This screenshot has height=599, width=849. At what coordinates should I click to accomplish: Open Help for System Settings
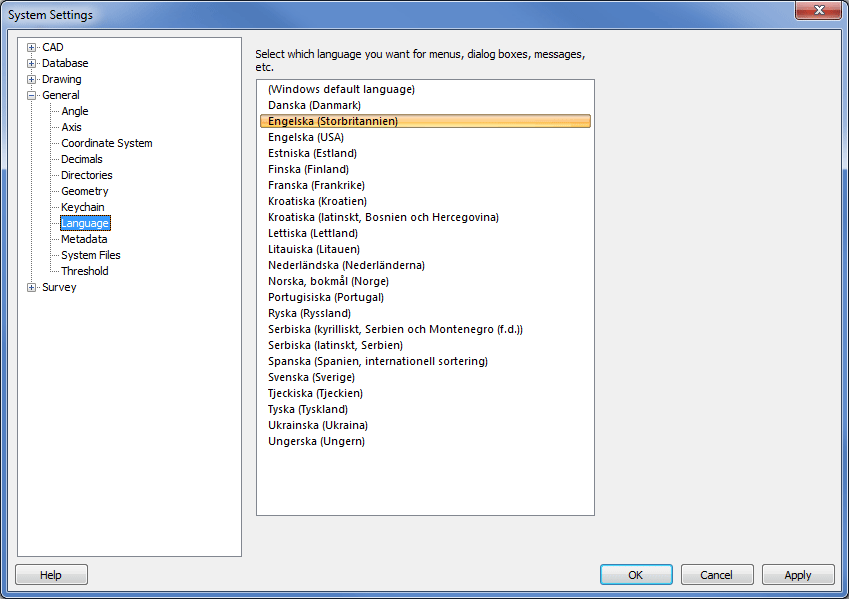[51, 575]
